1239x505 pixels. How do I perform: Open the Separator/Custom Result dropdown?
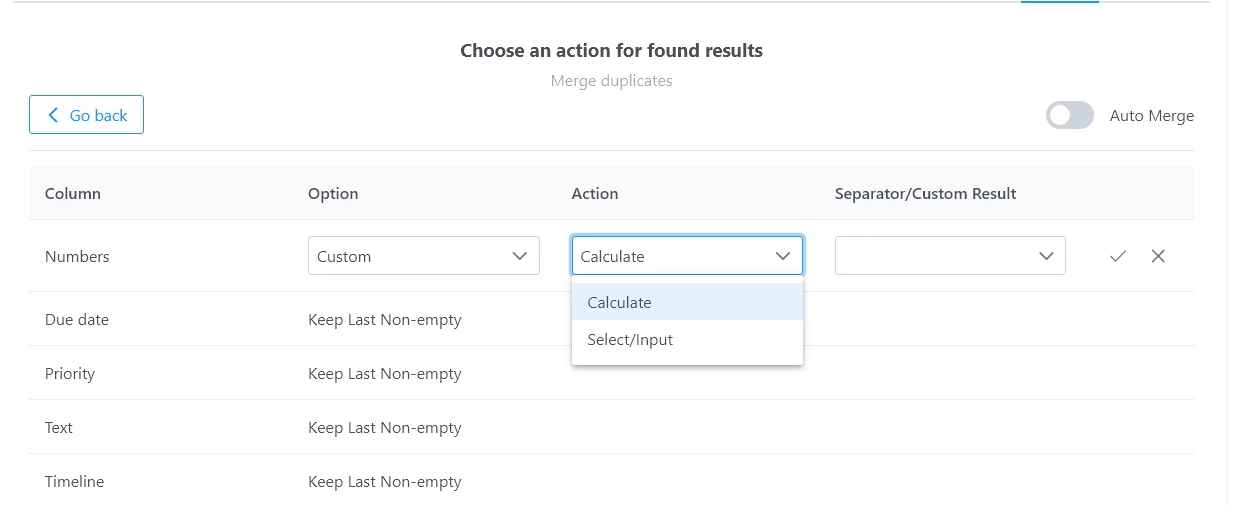tap(950, 256)
